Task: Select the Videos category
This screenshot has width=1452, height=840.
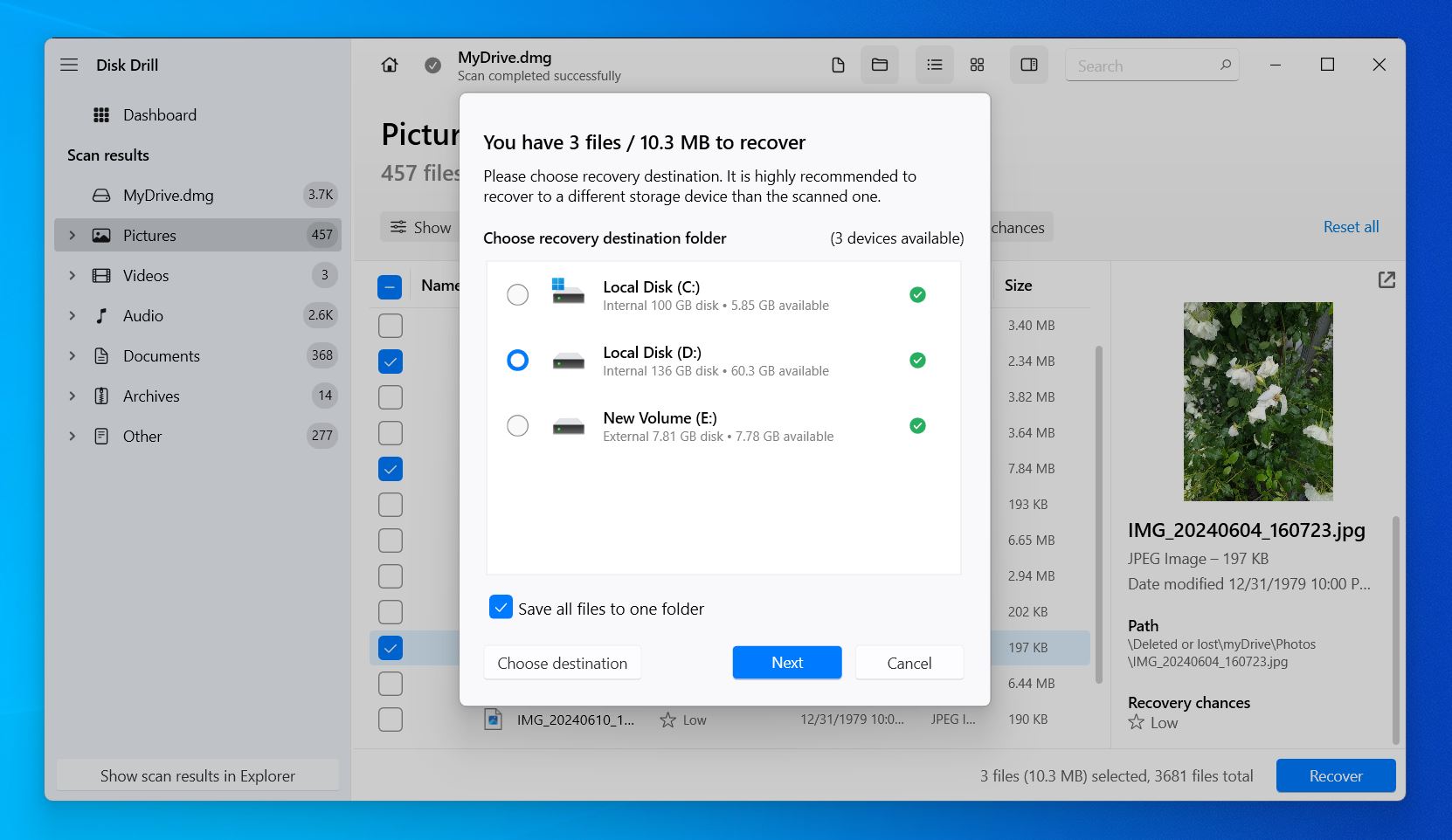Action: pyautogui.click(x=197, y=275)
